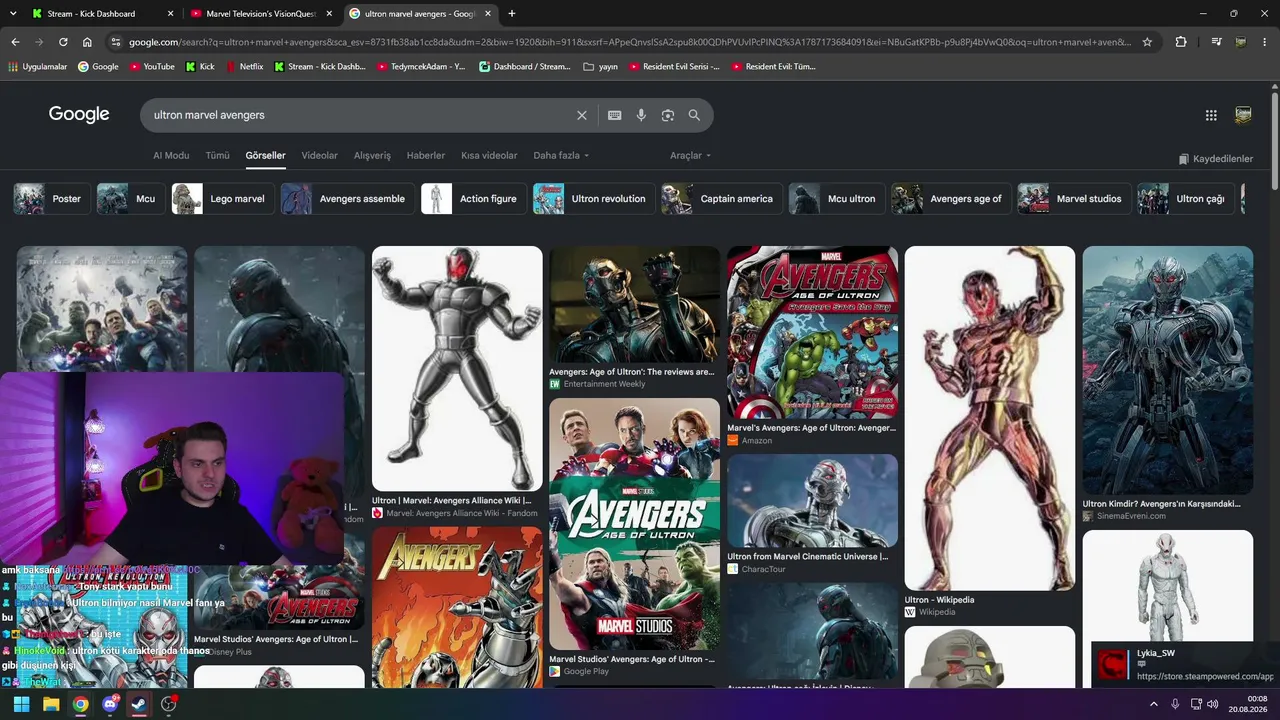Switch to the AI Modu tab
This screenshot has width=1280, height=720.
tap(171, 156)
